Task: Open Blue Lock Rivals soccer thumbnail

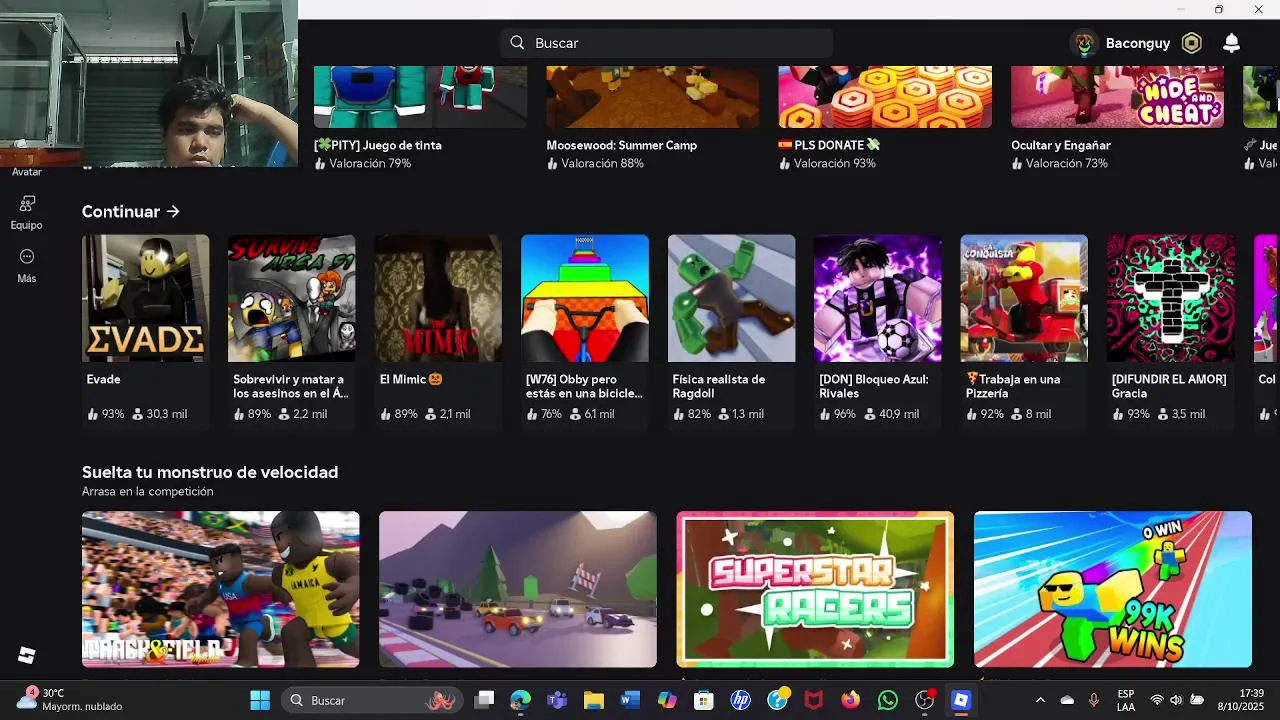Action: 878,298
